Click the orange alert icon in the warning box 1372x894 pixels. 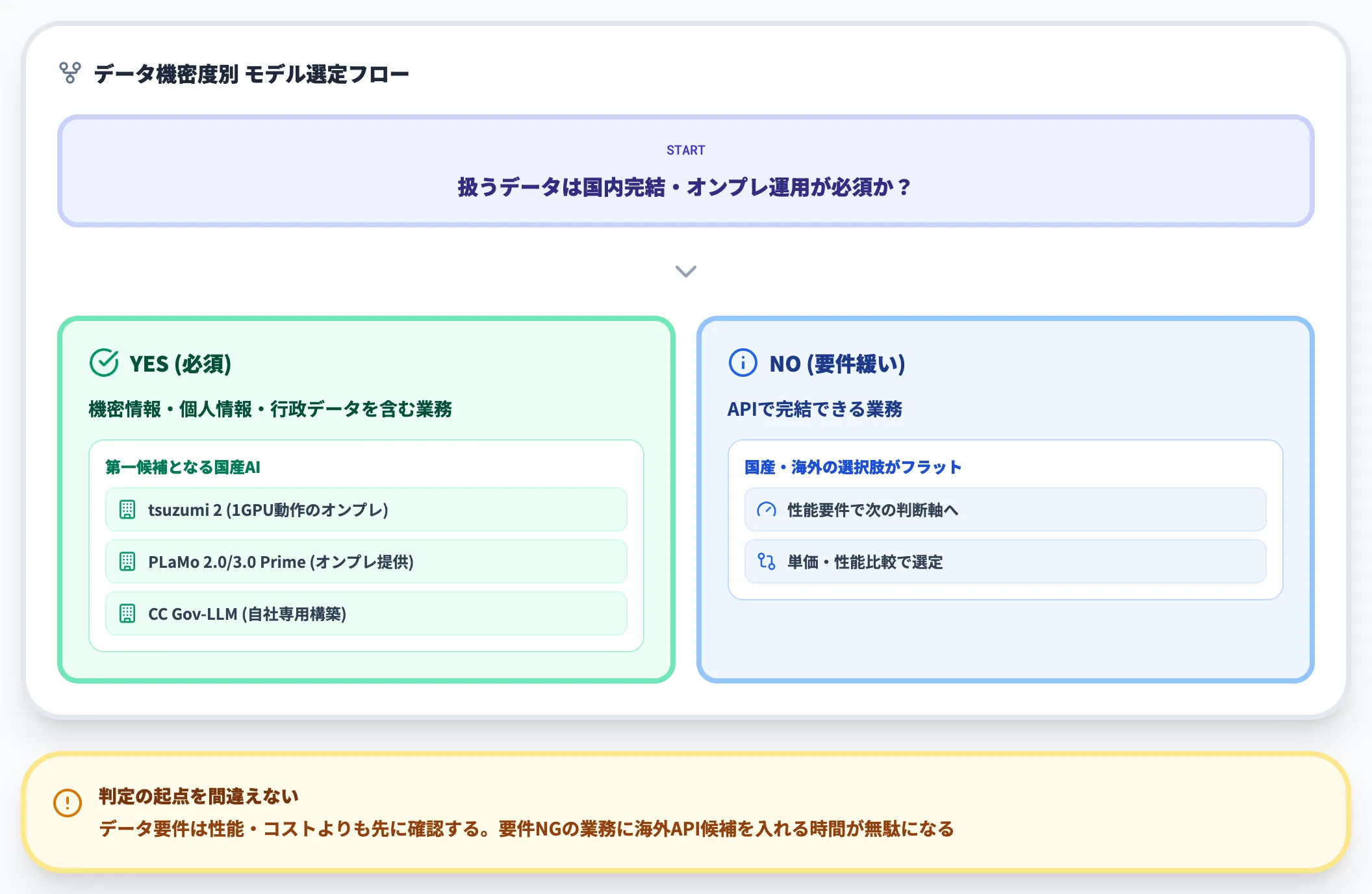point(68,803)
